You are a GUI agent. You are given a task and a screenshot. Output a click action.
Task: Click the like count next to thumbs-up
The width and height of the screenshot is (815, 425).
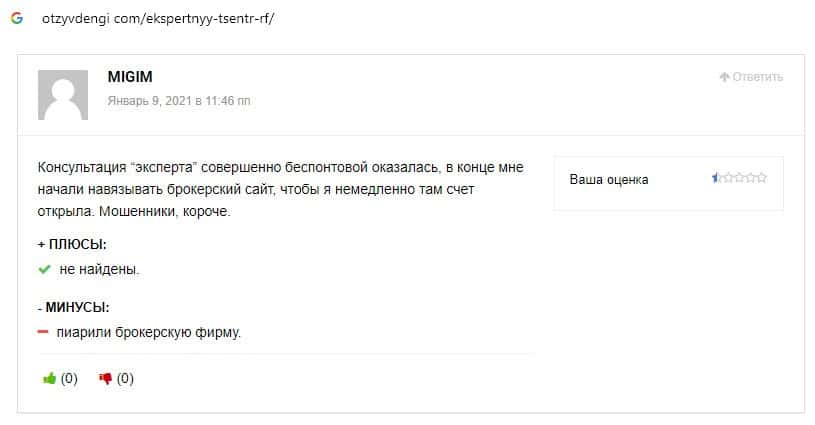(69, 379)
